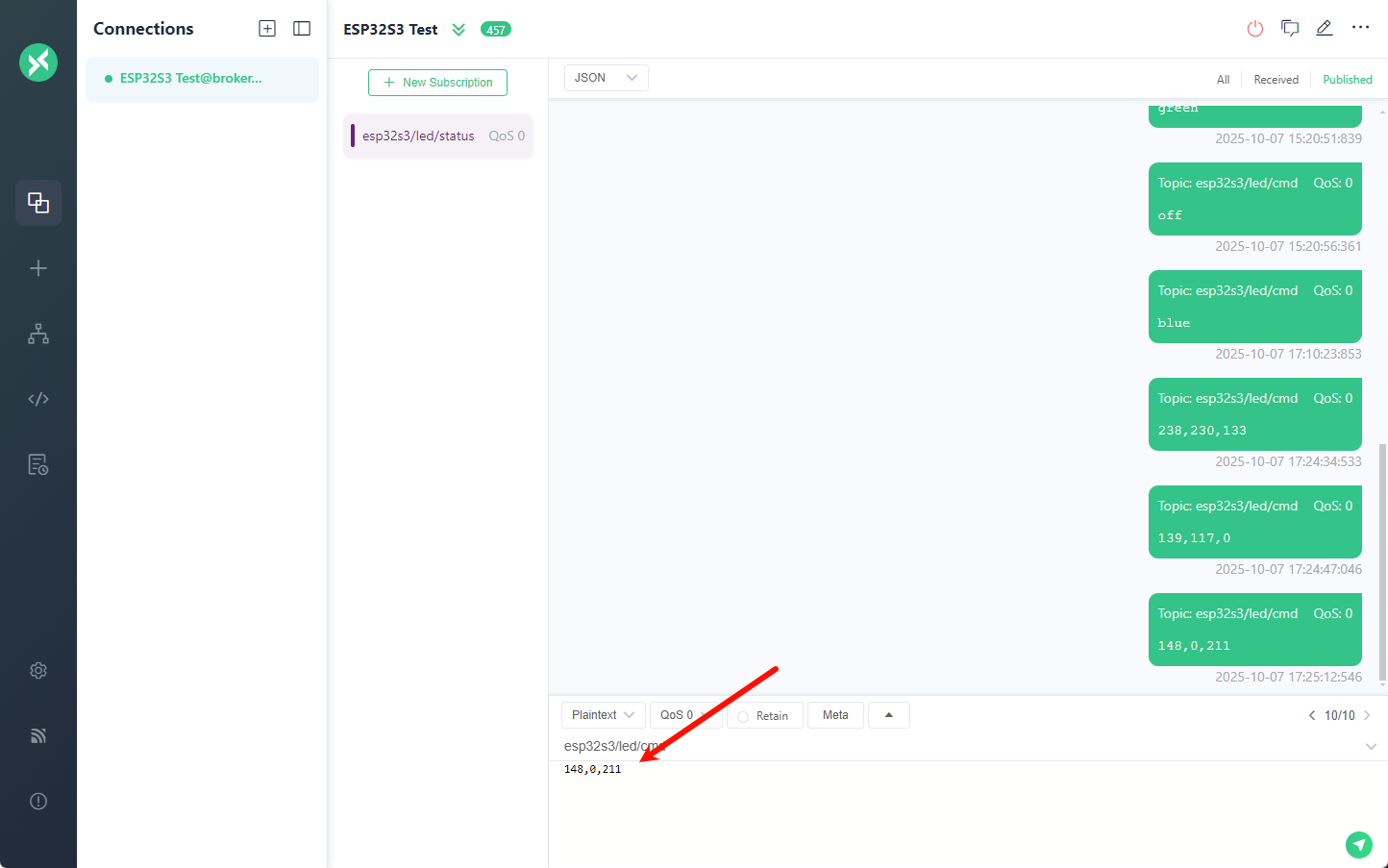Open the Plaintext encoding dropdown
The width and height of the screenshot is (1388, 868).
point(603,715)
